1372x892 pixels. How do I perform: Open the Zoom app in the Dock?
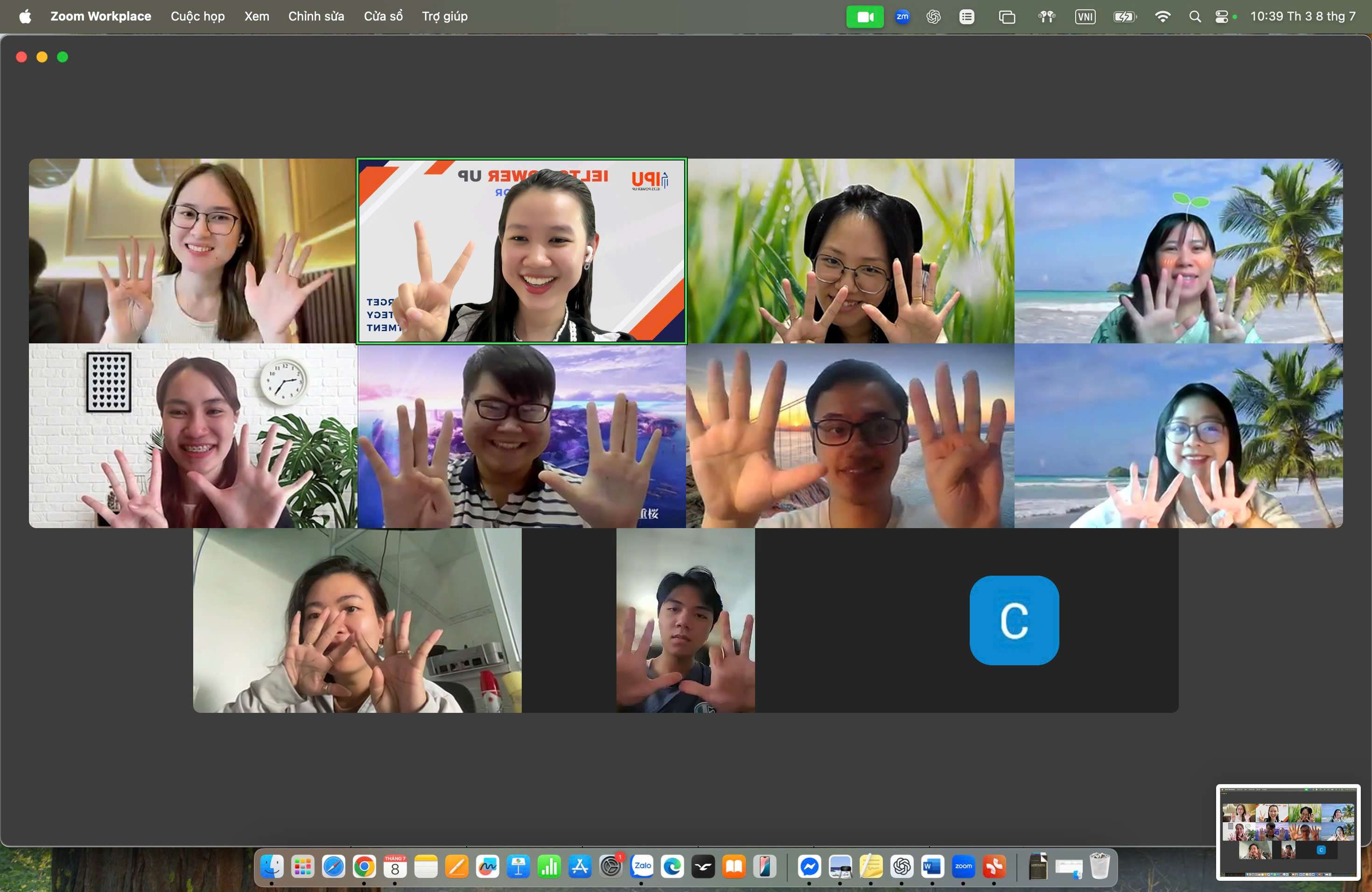(x=963, y=866)
